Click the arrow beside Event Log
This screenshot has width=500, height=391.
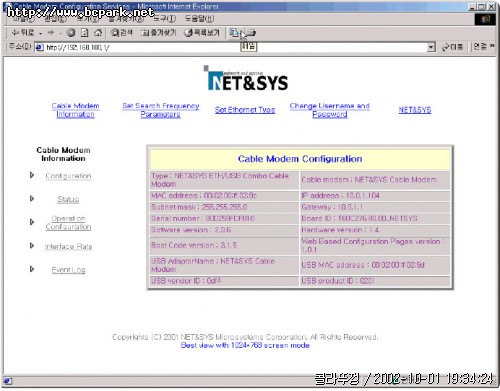(x=32, y=269)
